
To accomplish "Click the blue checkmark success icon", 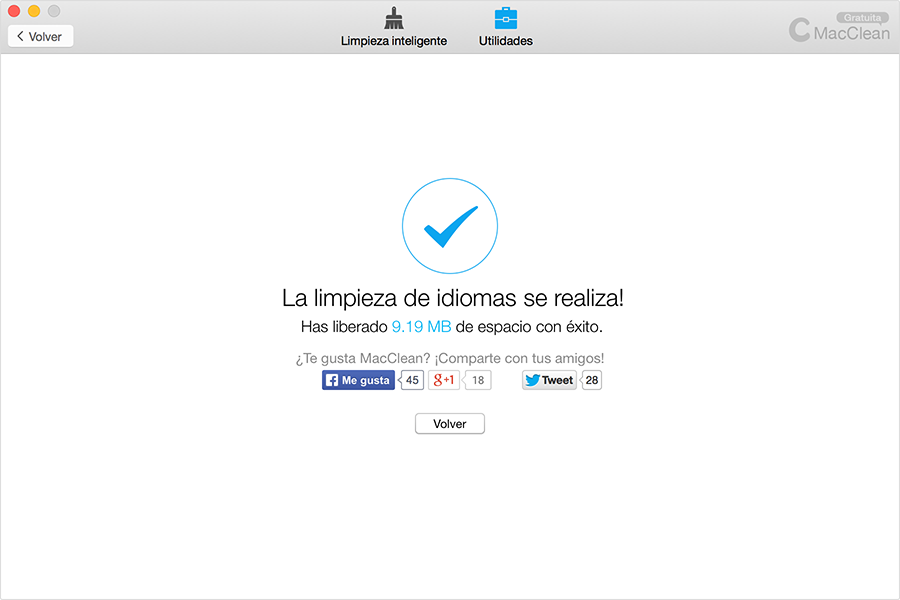I will point(450,225).
